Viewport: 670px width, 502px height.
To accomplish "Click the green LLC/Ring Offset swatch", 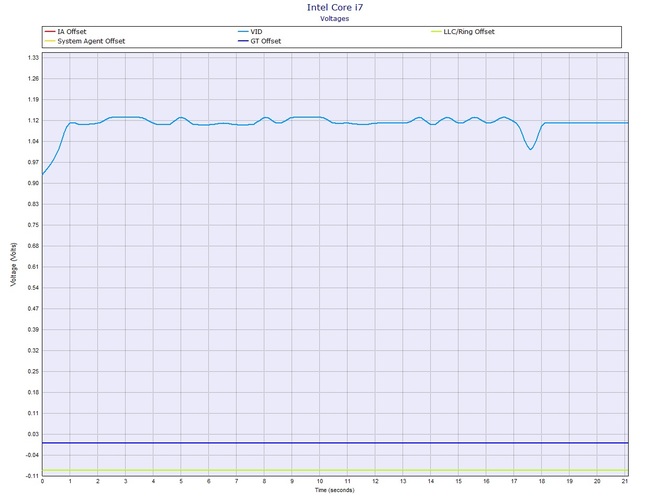I will pyautogui.click(x=436, y=32).
